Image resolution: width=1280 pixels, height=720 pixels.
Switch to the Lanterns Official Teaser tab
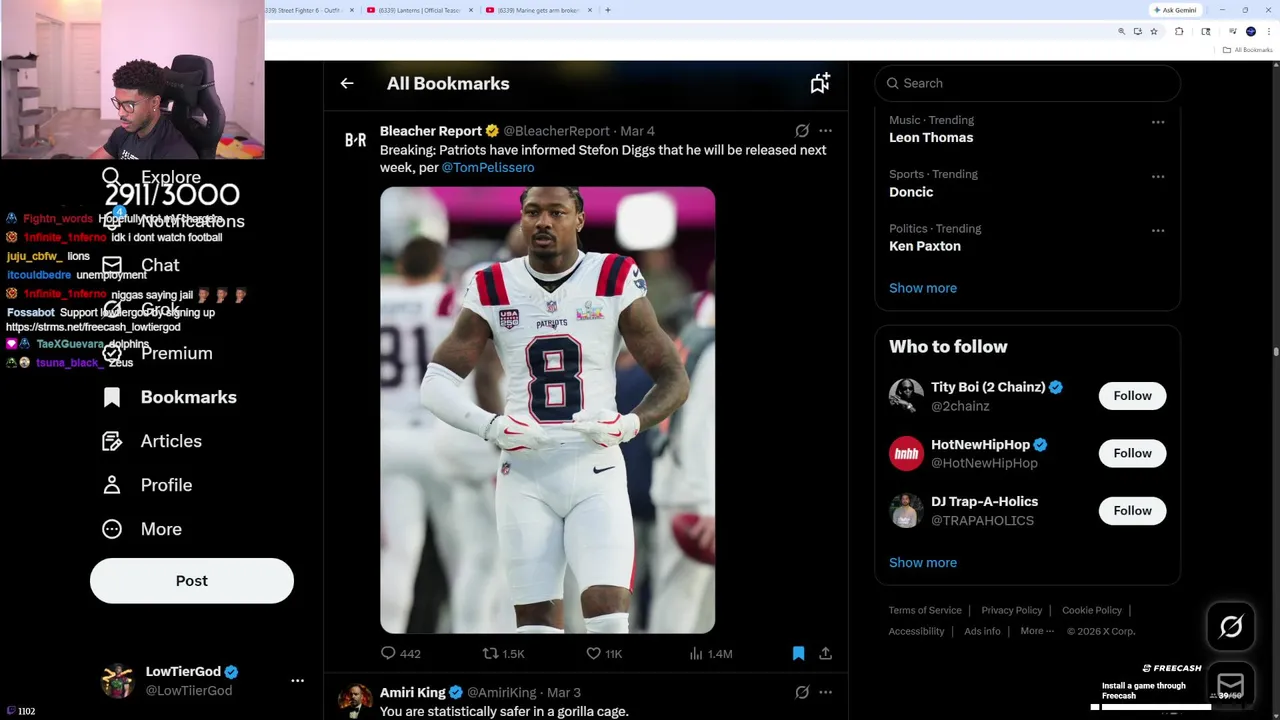(419, 10)
